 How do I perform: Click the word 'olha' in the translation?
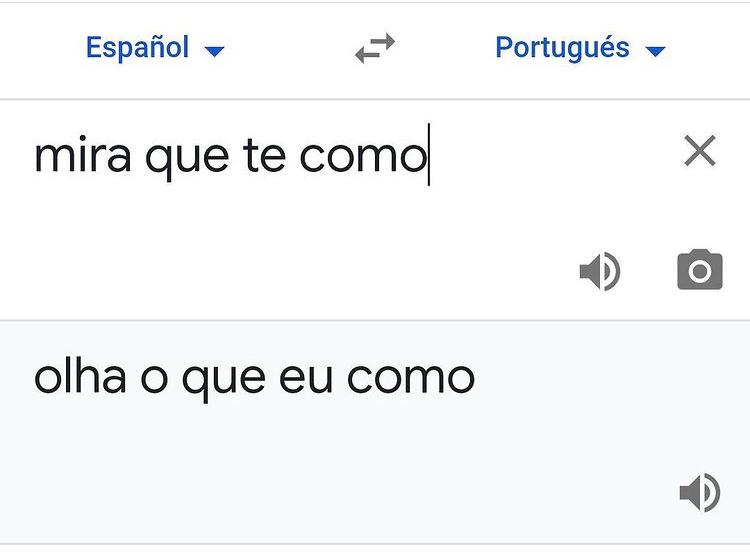[80, 376]
